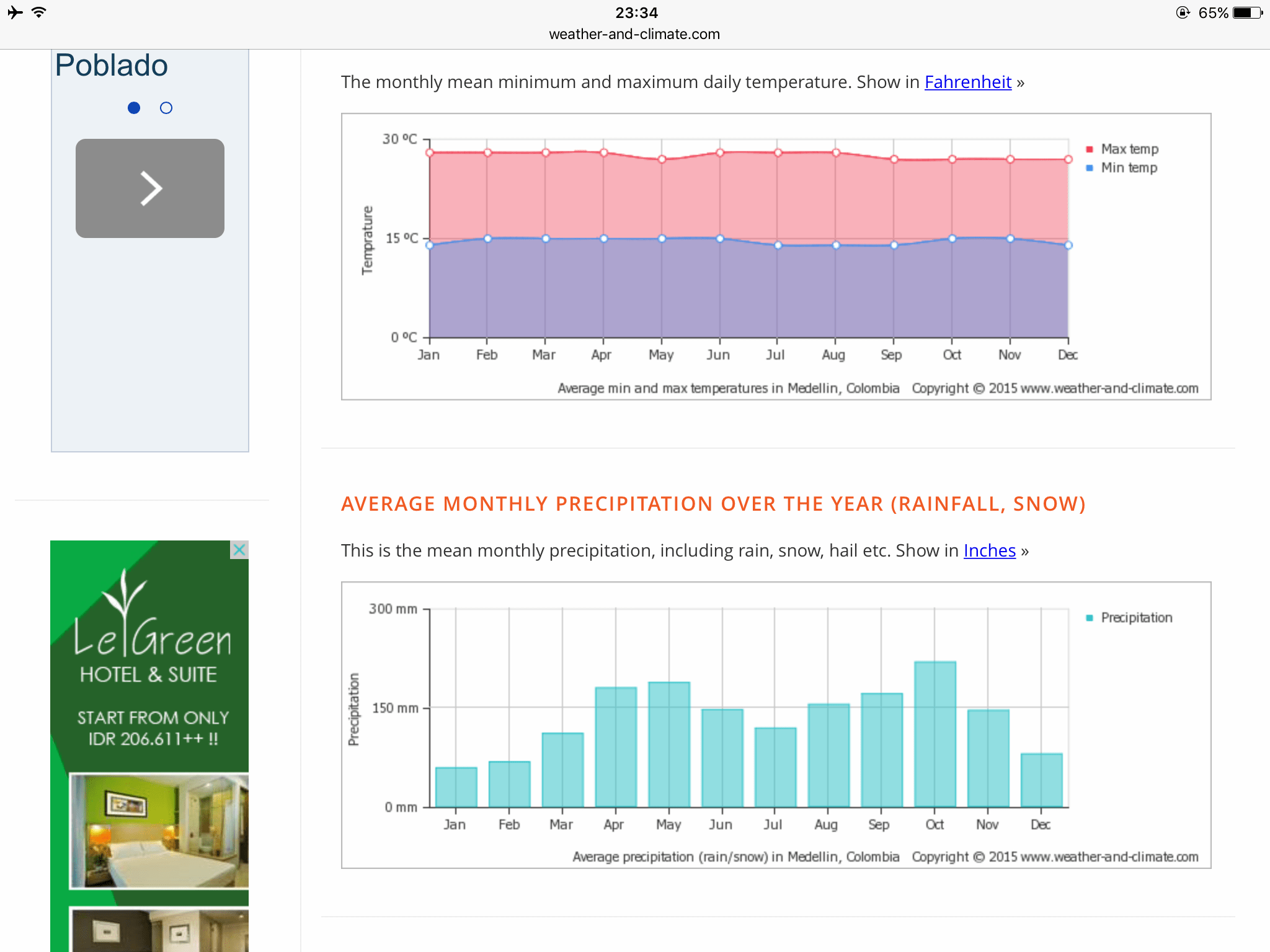Toggle Min temp legend swatch
The image size is (1270, 952).
click(1090, 168)
